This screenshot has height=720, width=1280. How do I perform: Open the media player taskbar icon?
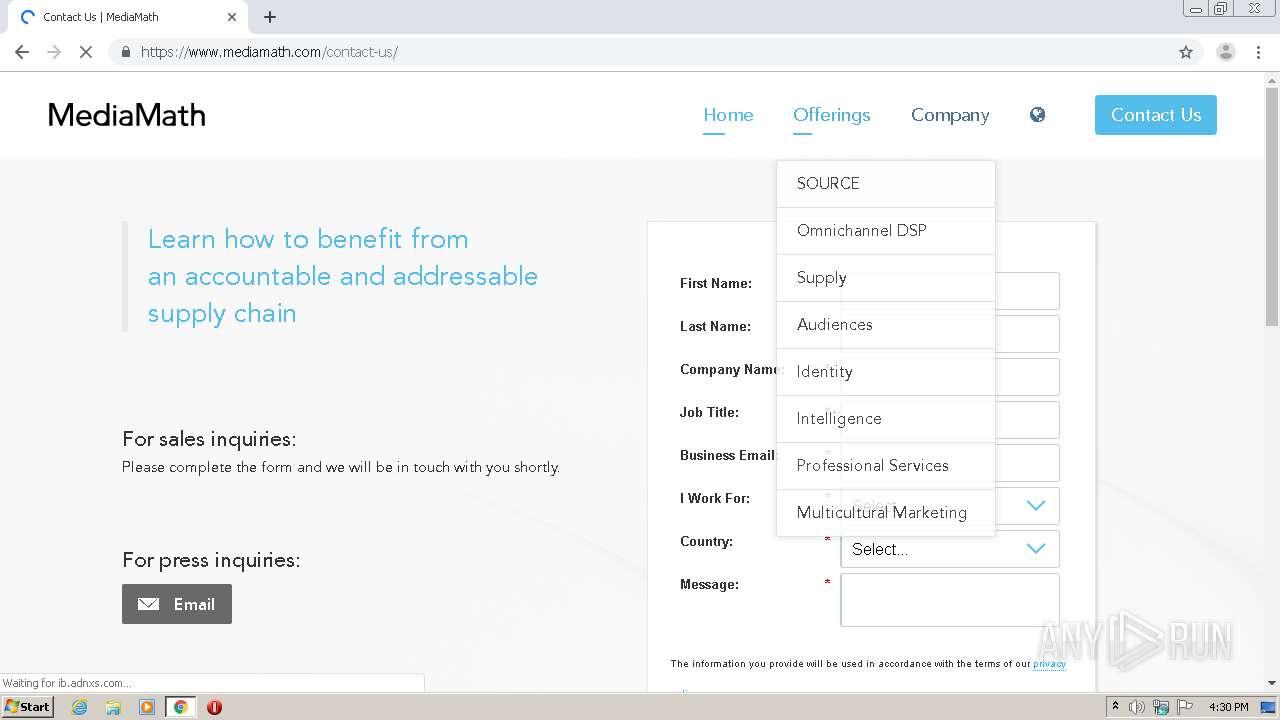coord(147,707)
